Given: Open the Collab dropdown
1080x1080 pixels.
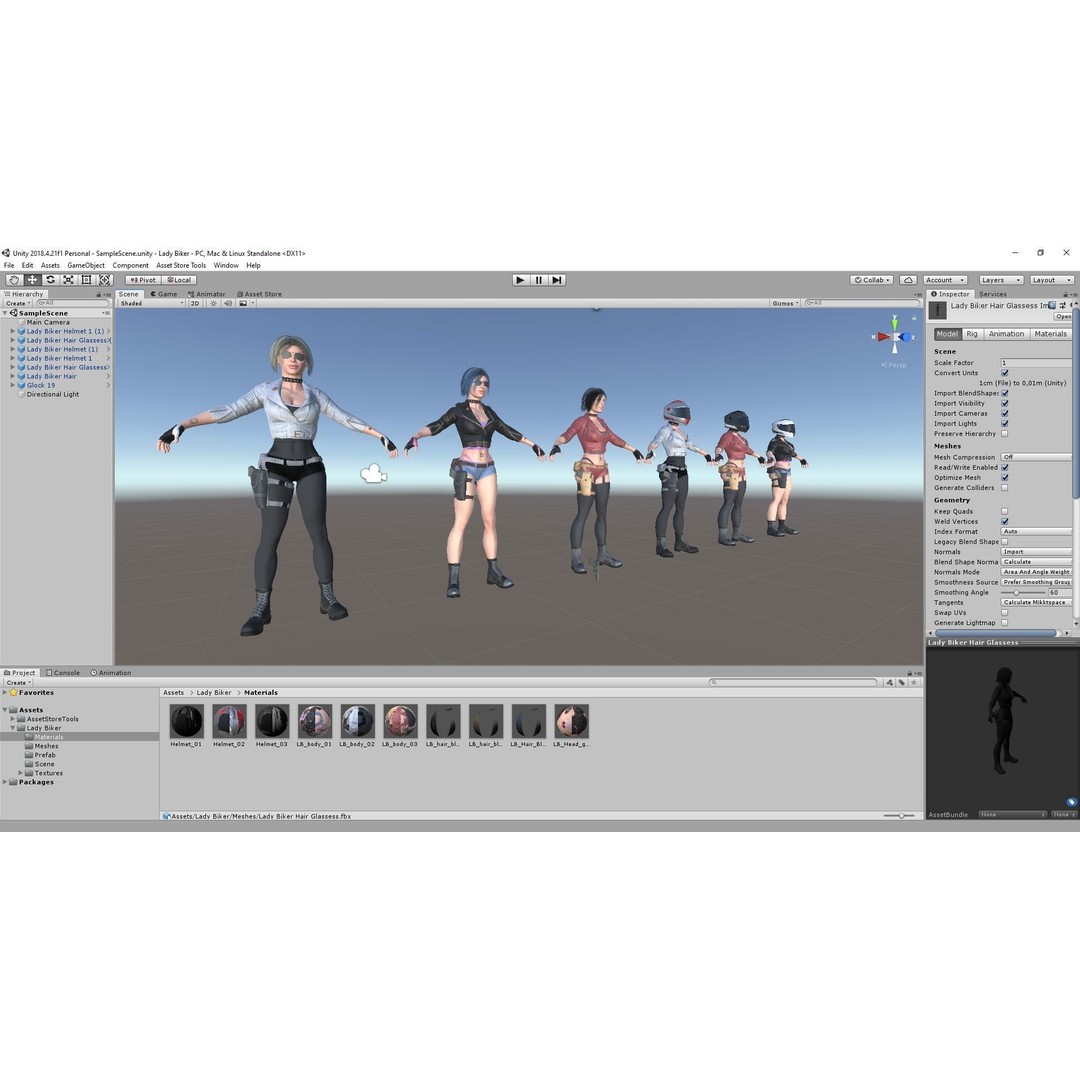Looking at the screenshot, I should pos(872,280).
